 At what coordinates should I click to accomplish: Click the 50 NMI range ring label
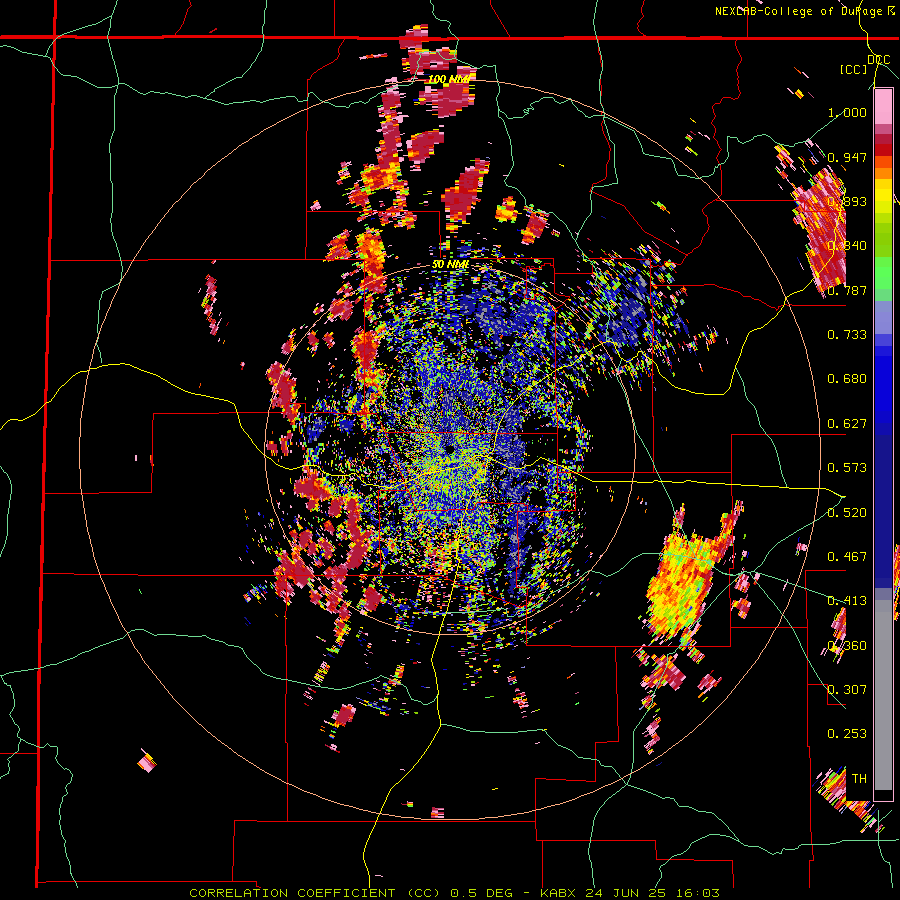[x=450, y=265]
